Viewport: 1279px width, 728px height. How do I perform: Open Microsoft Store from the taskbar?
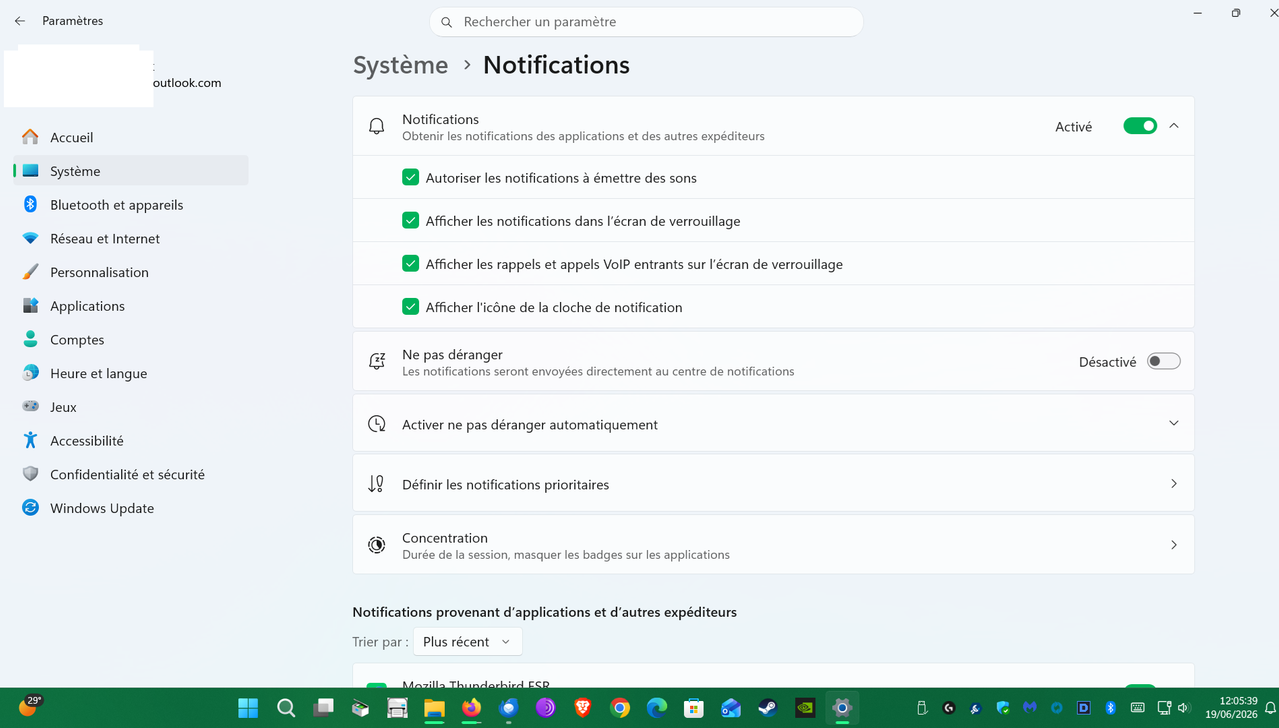(694, 708)
